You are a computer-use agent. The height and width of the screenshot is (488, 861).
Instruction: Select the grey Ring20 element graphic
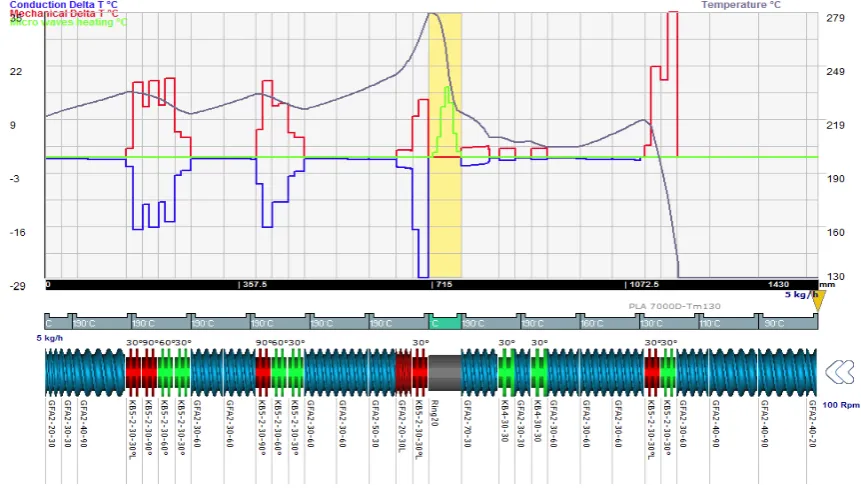[x=444, y=373]
